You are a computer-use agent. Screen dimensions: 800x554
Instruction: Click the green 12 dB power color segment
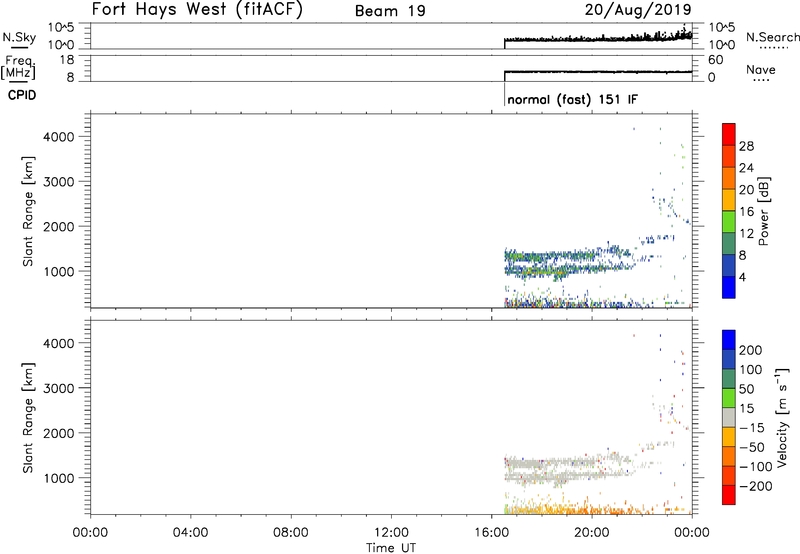729,221
